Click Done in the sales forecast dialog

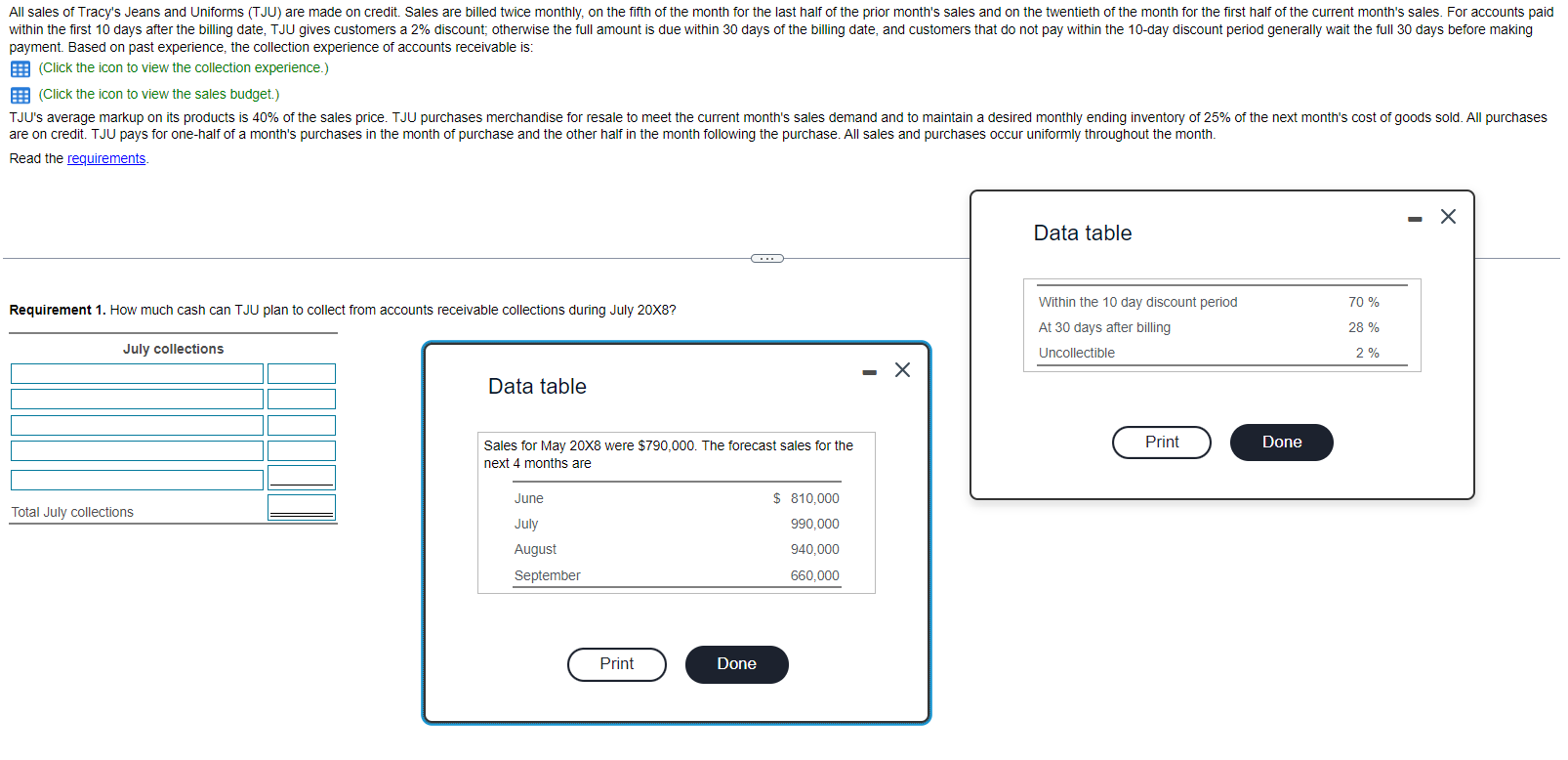pyautogui.click(x=737, y=664)
